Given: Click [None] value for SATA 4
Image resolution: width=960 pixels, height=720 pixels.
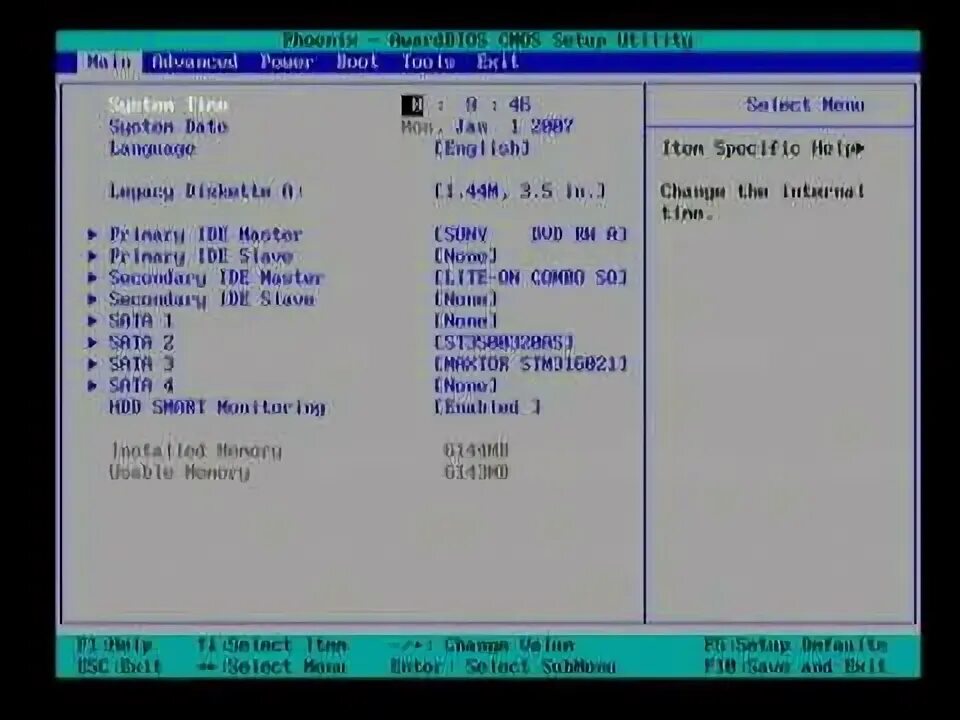Looking at the screenshot, I should click(x=465, y=385).
